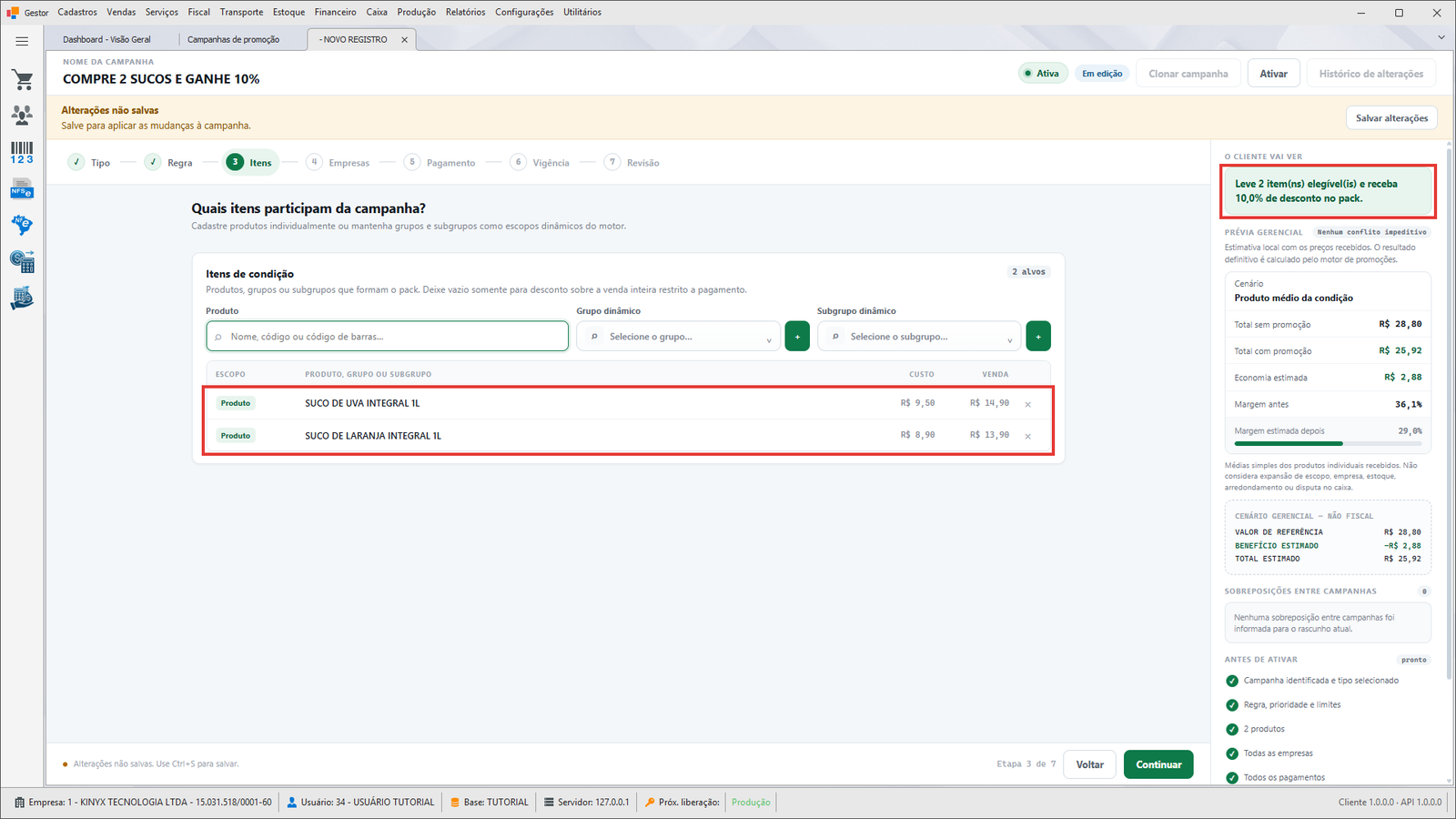Close the NOVO REGISTRO tab
Image resolution: width=1456 pixels, height=819 pixels.
(405, 40)
